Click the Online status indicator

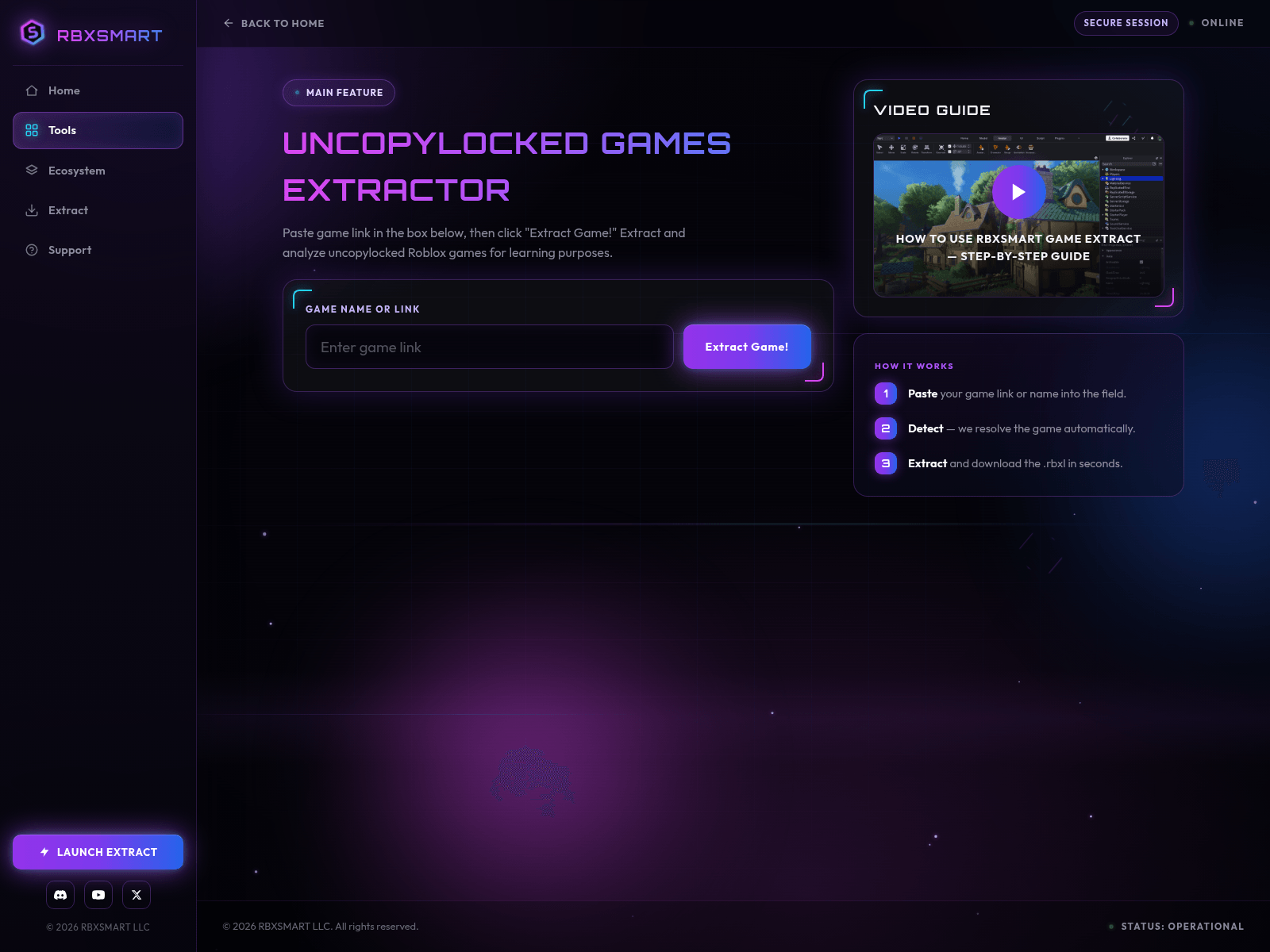pyautogui.click(x=1216, y=23)
